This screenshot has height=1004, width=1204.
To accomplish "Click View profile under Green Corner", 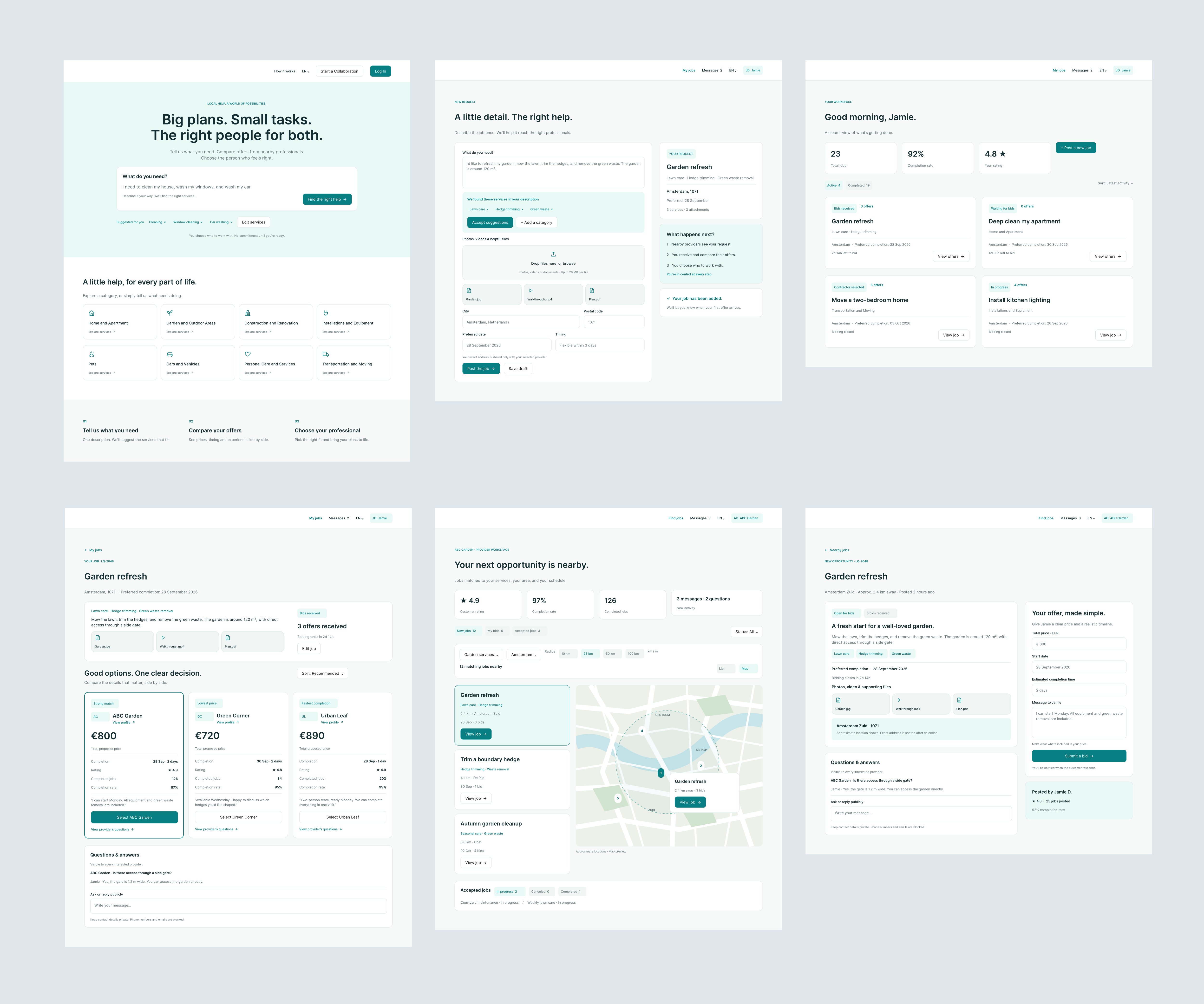I will click(x=228, y=723).
